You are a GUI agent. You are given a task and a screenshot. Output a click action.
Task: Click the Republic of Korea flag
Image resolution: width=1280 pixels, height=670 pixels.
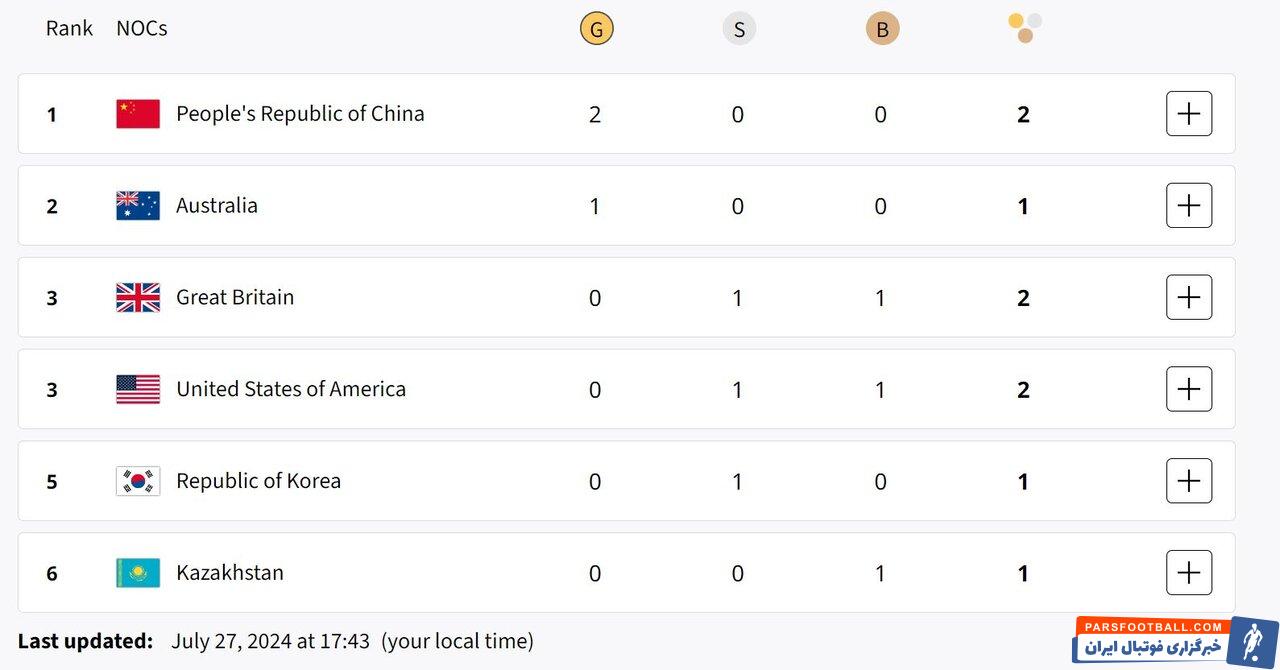(138, 481)
